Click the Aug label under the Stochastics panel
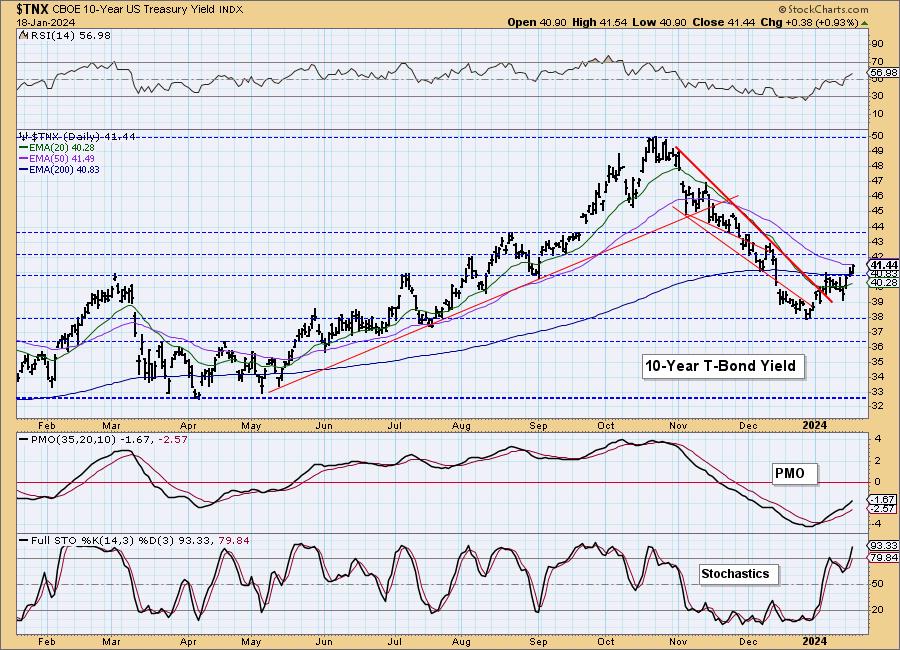The height and width of the screenshot is (650, 900). pyautogui.click(x=461, y=641)
